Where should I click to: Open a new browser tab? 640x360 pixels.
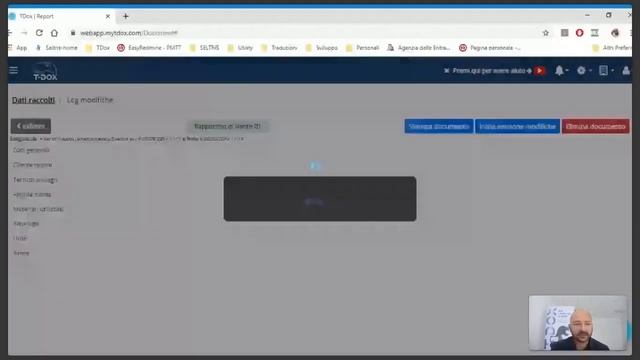point(126,16)
